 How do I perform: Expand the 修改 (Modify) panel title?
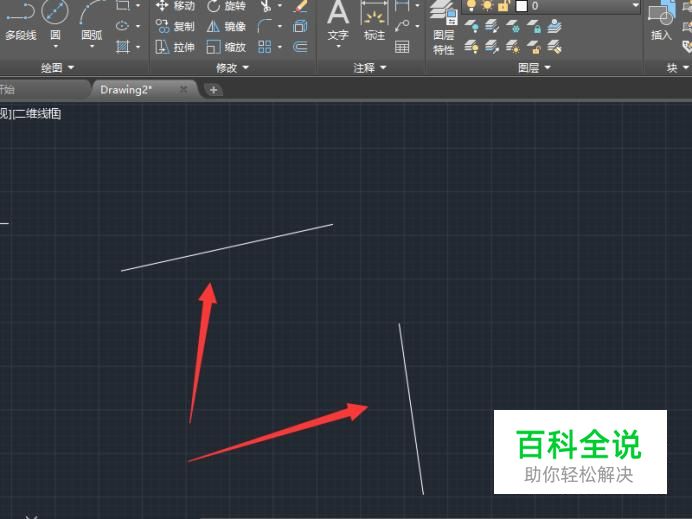(232, 68)
